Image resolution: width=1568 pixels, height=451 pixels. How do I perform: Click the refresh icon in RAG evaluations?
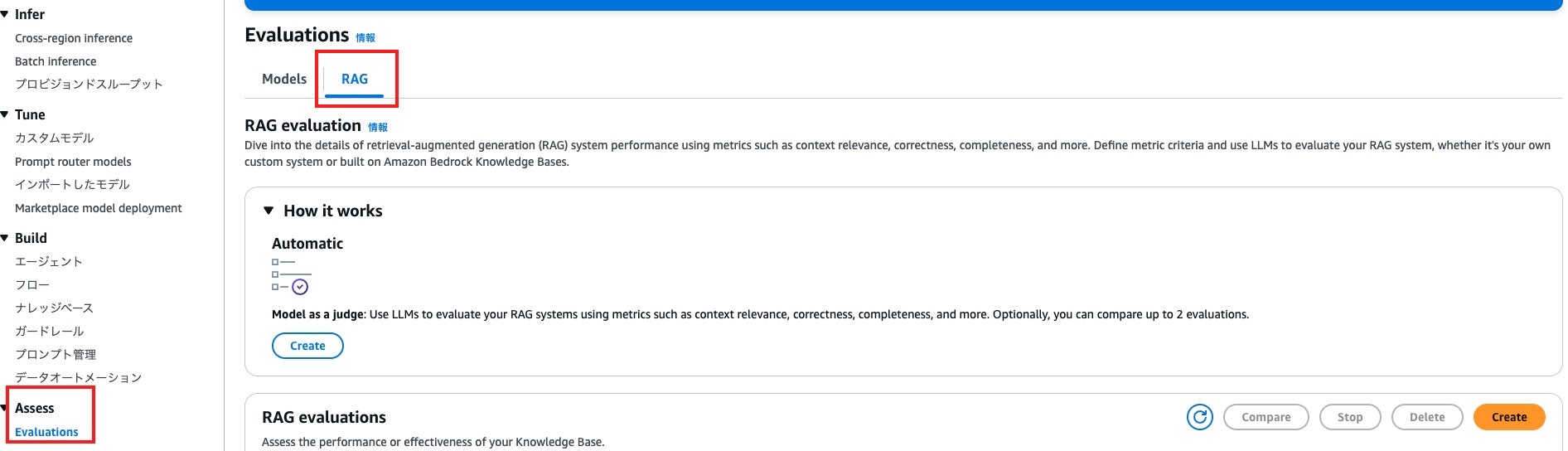click(1199, 417)
